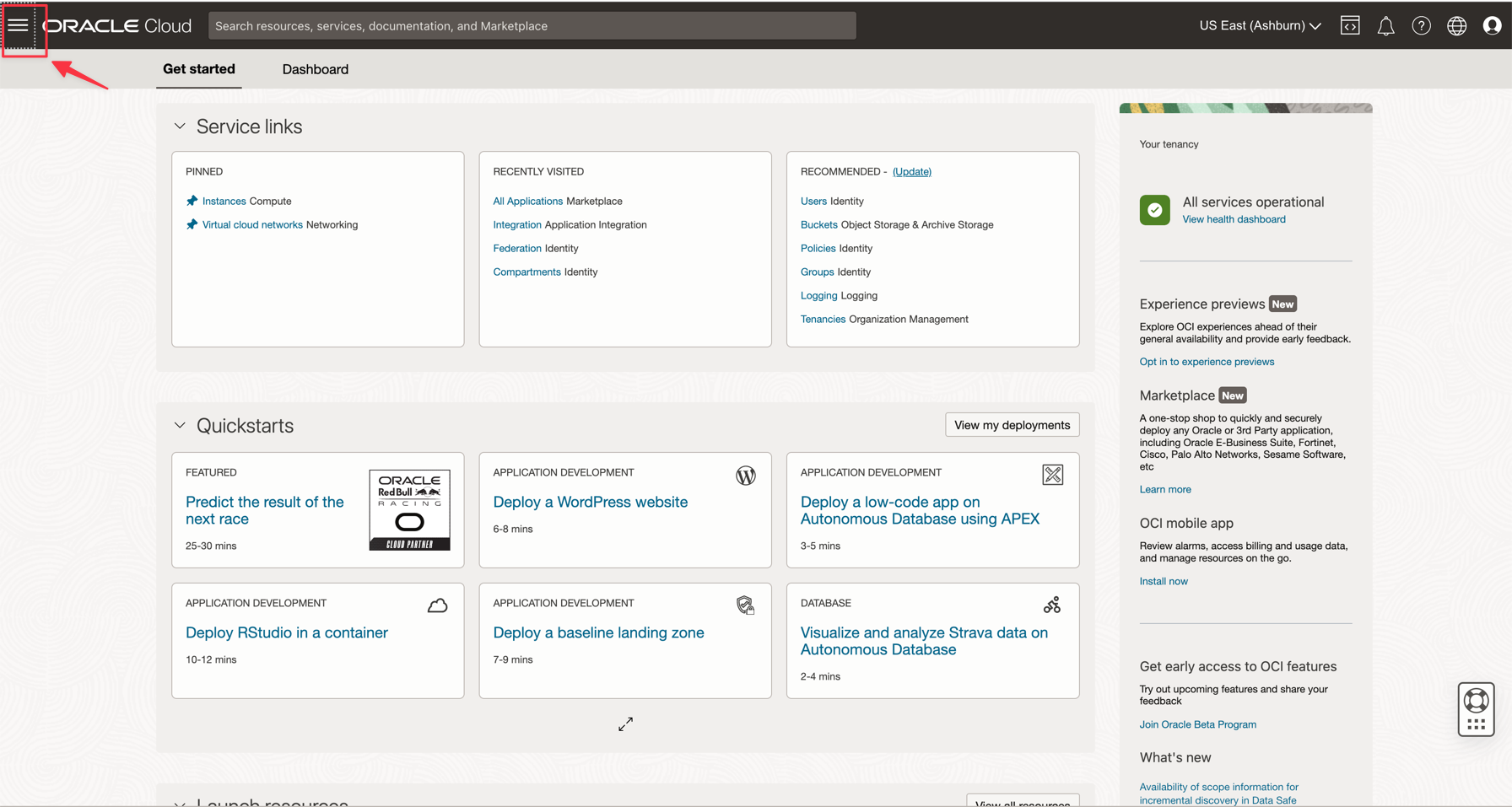The height and width of the screenshot is (807, 1512).
Task: Click the pin icon beside Instances
Action: click(x=192, y=201)
